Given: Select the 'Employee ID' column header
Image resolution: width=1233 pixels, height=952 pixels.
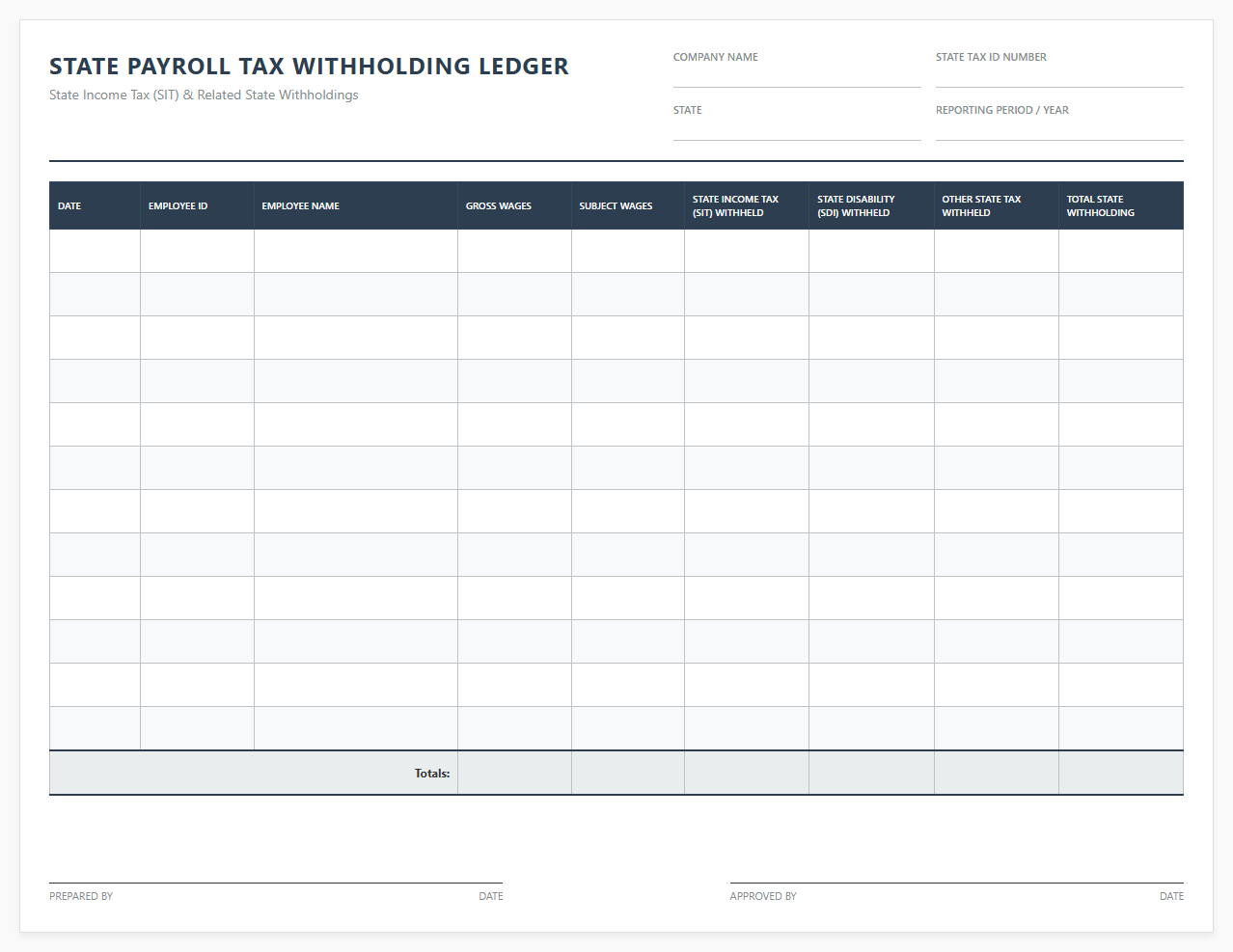Looking at the screenshot, I should pos(197,205).
